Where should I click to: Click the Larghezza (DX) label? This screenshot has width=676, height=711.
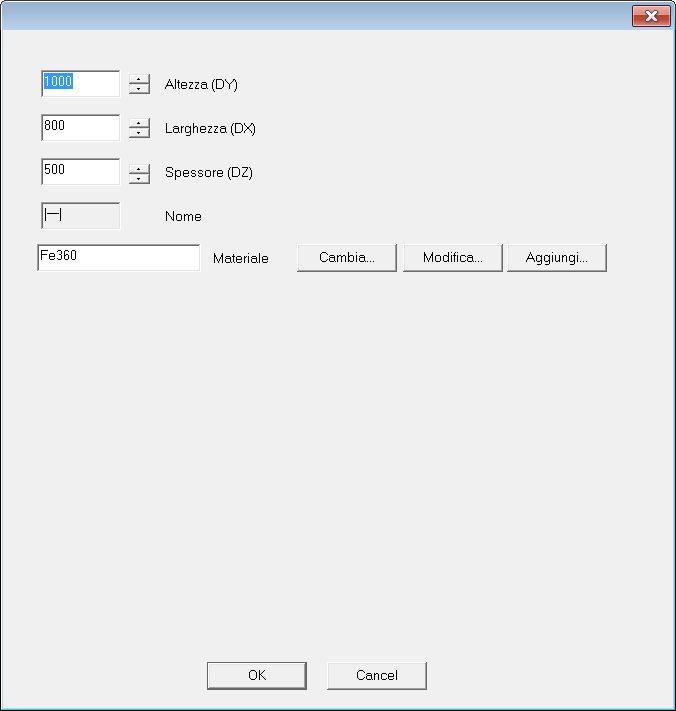coord(210,128)
